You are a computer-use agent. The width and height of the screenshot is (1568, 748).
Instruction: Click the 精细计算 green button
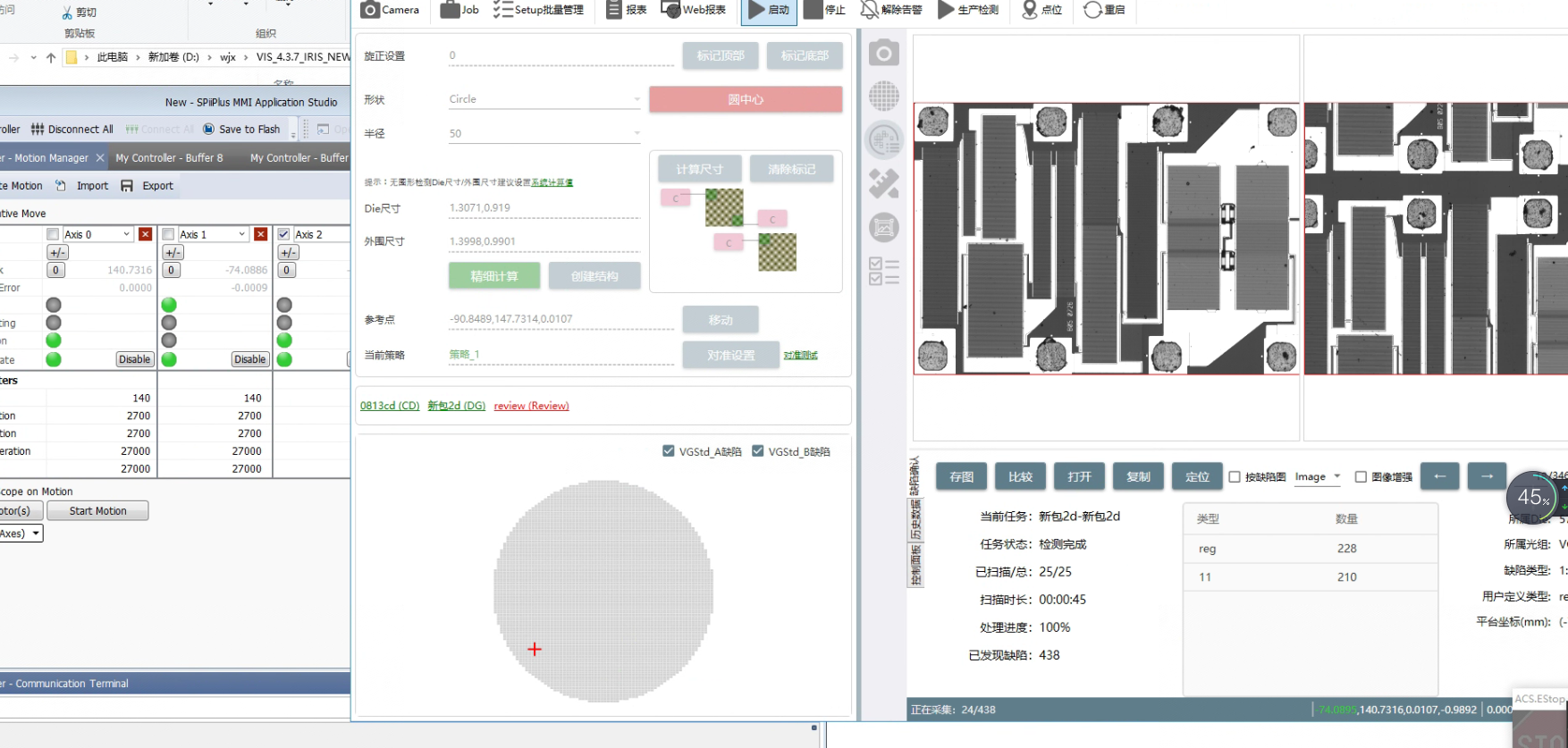(494, 276)
